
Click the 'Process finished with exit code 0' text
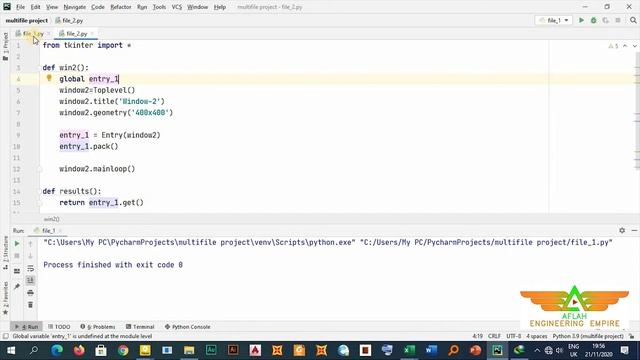(113, 265)
